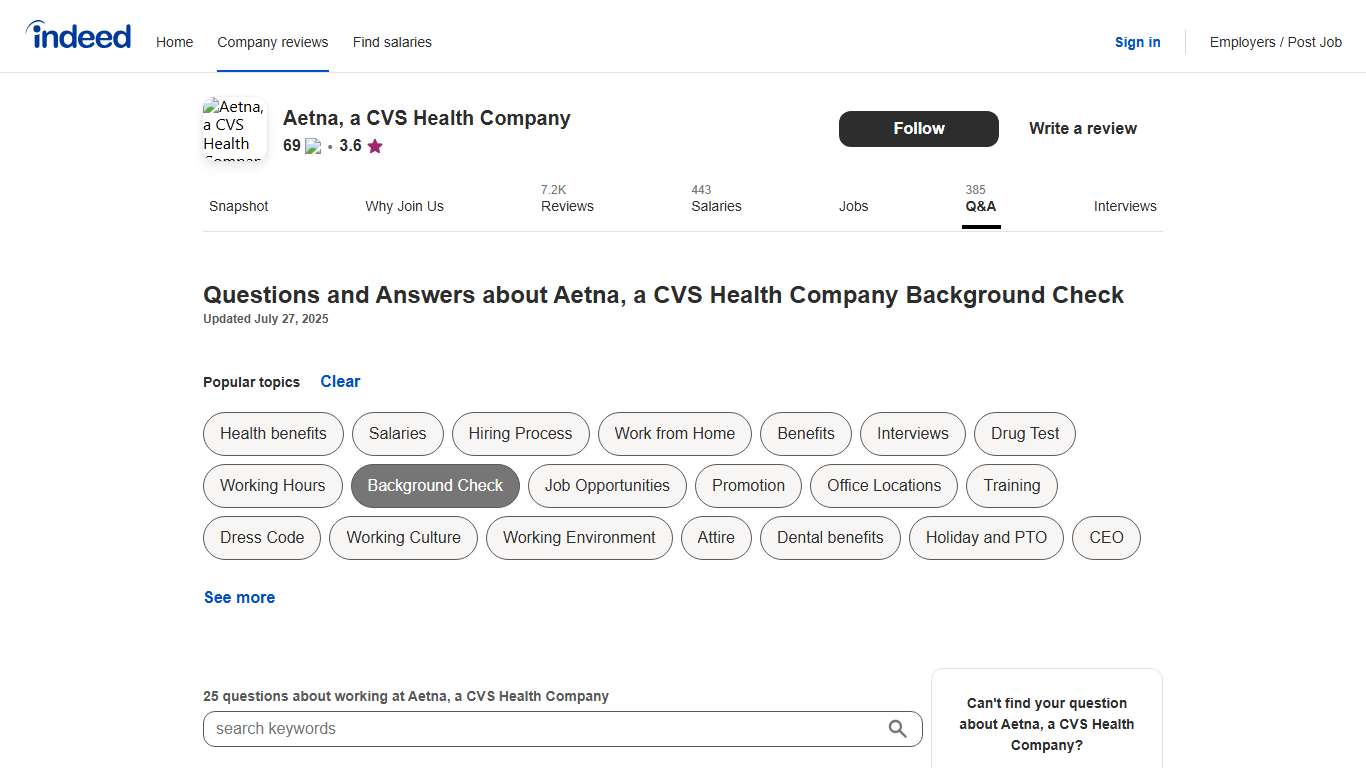
Task: Enable the Drug Test topic filter
Action: 1024,433
